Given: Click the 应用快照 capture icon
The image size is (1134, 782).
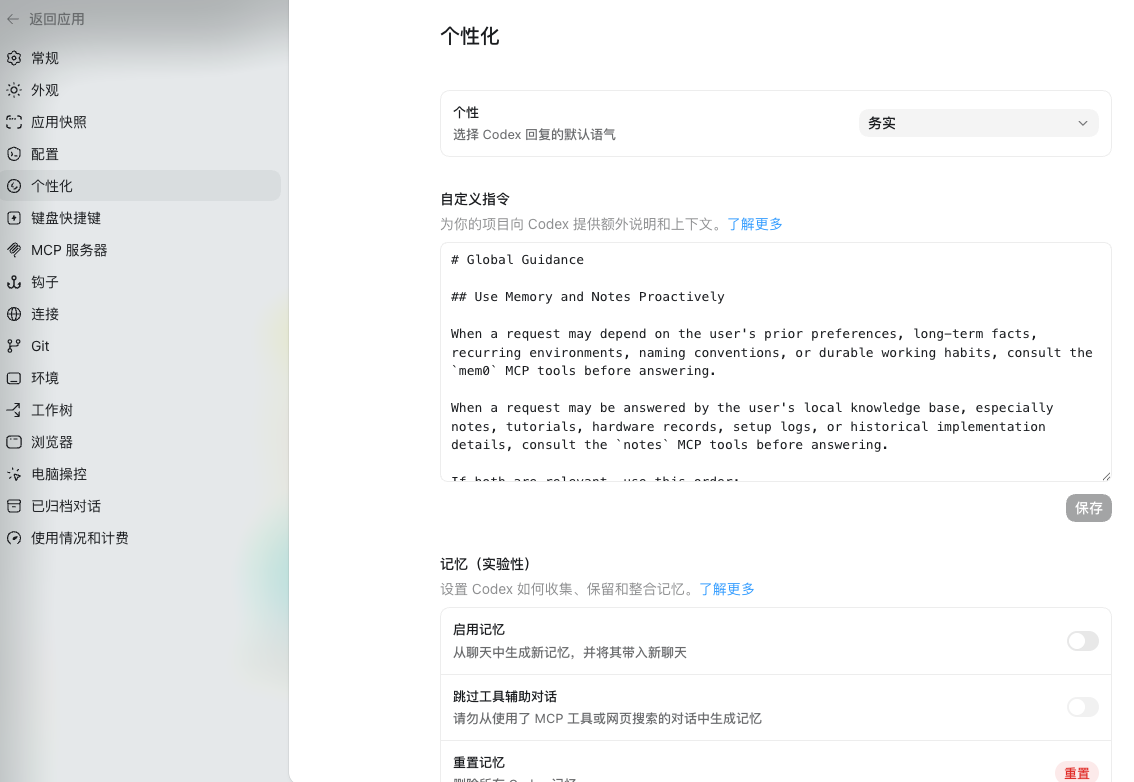Looking at the screenshot, I should (14, 122).
